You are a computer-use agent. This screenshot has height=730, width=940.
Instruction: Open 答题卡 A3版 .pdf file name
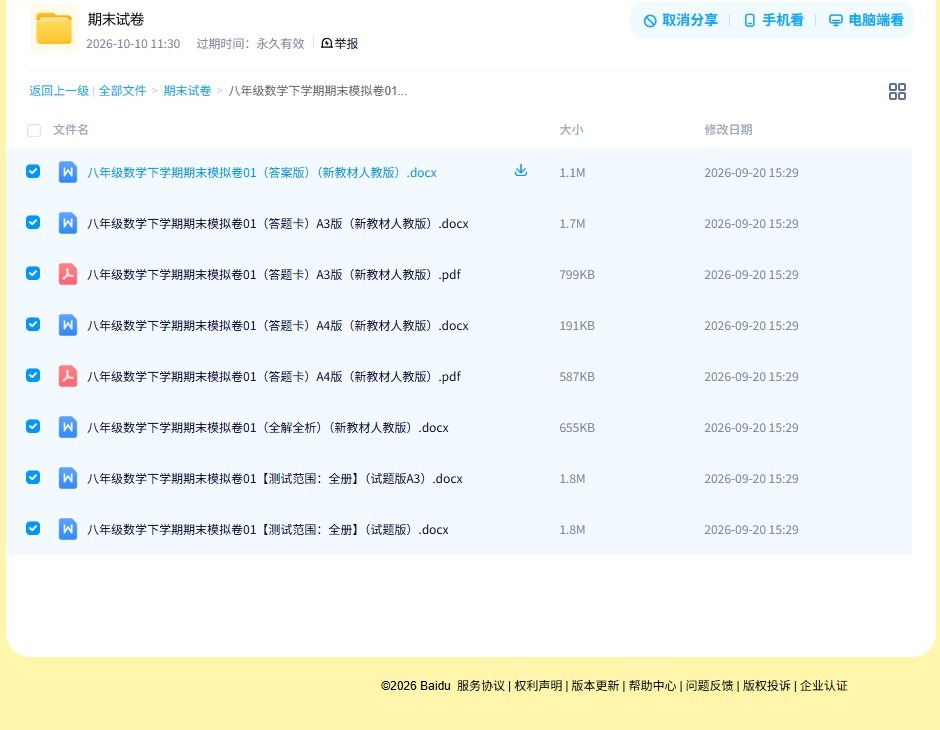[274, 274]
